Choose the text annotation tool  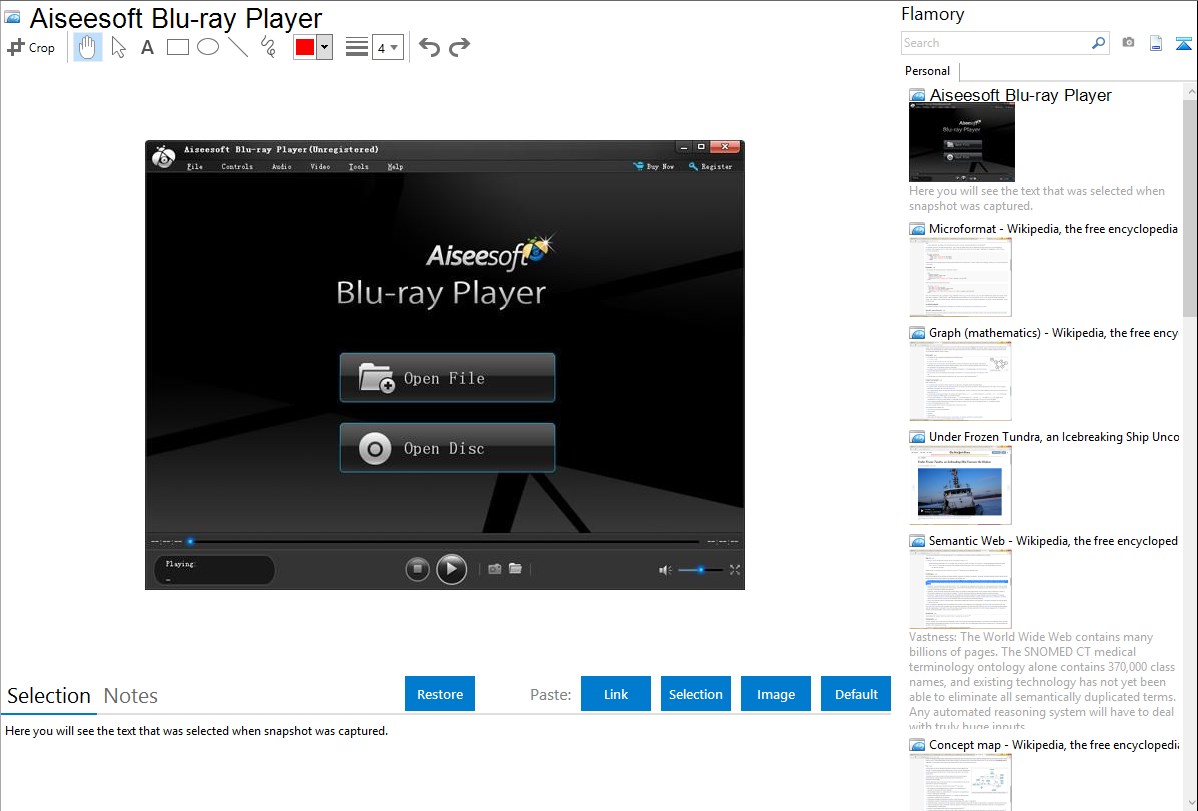tap(147, 47)
